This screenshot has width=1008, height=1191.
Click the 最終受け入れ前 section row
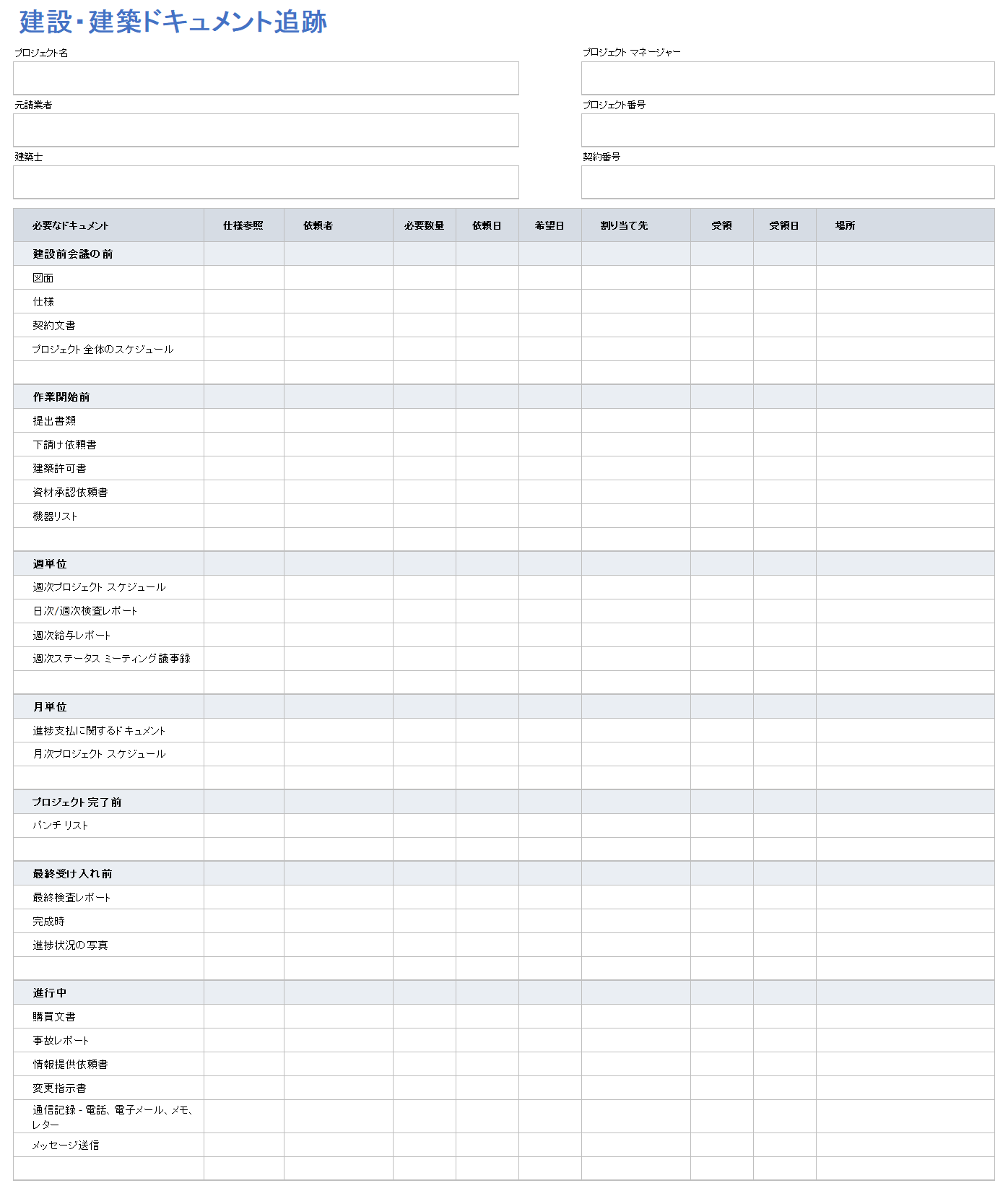tap(504, 873)
